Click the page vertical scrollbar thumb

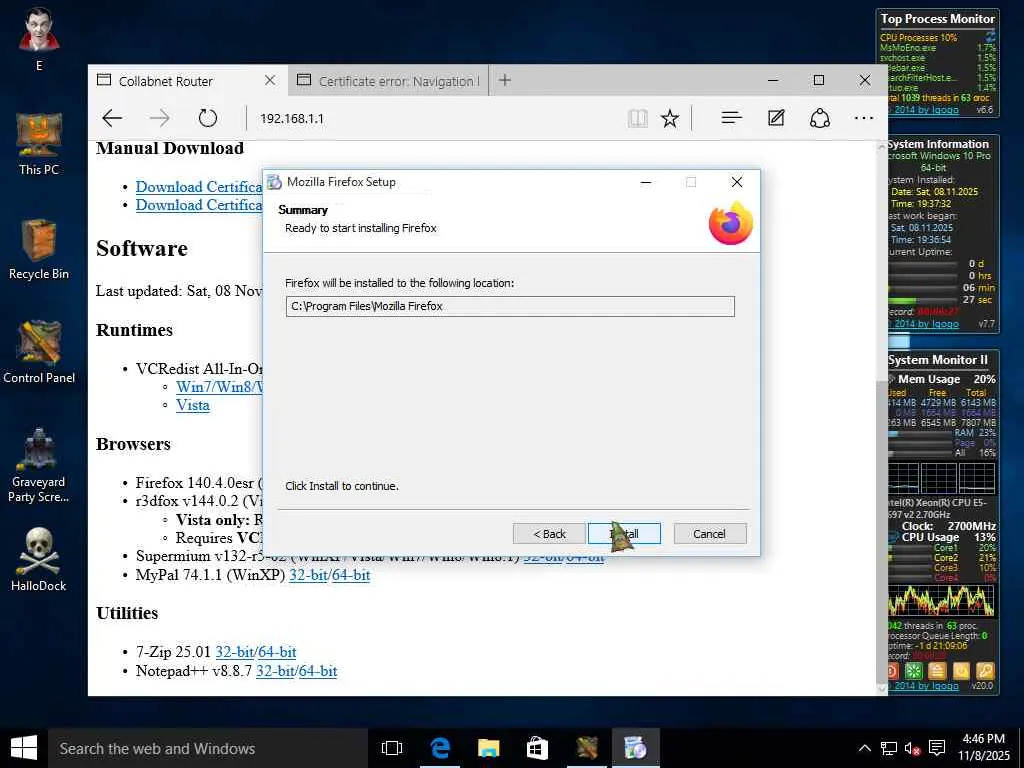pos(882,530)
